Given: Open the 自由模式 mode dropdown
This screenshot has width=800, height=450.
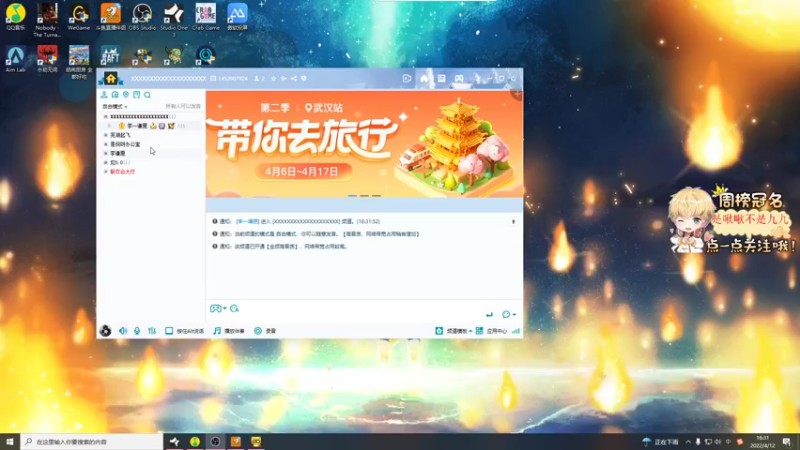Looking at the screenshot, I should point(115,107).
